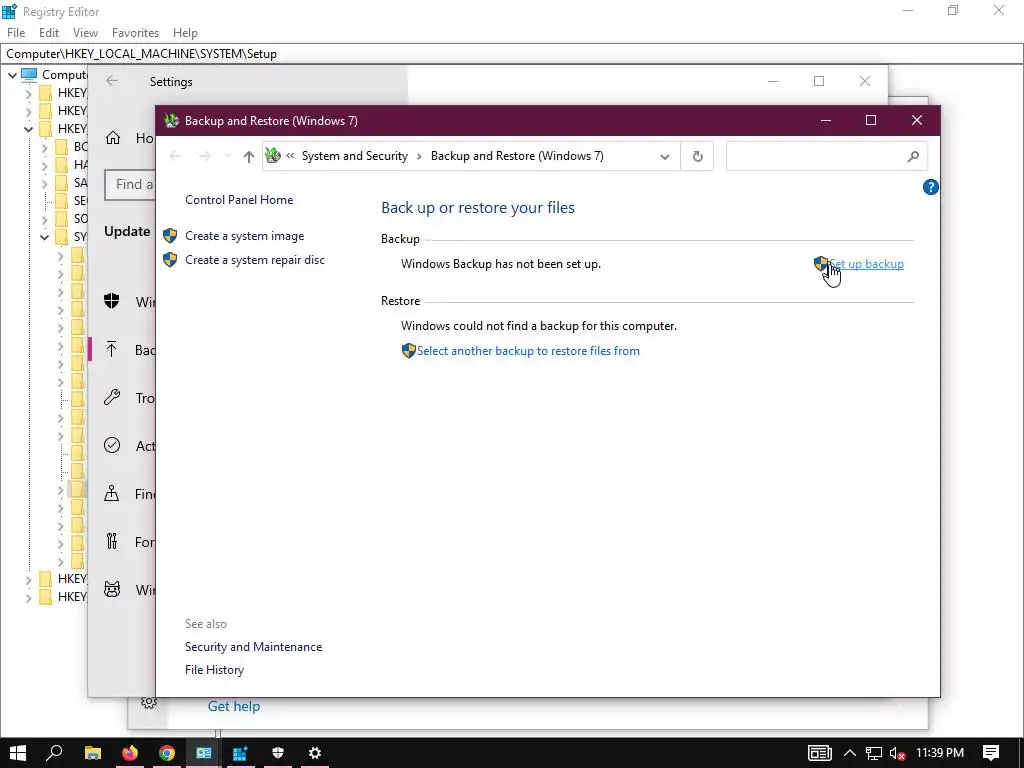
Task: Collapse the third HKEY node in registry tree
Action: (x=28, y=129)
